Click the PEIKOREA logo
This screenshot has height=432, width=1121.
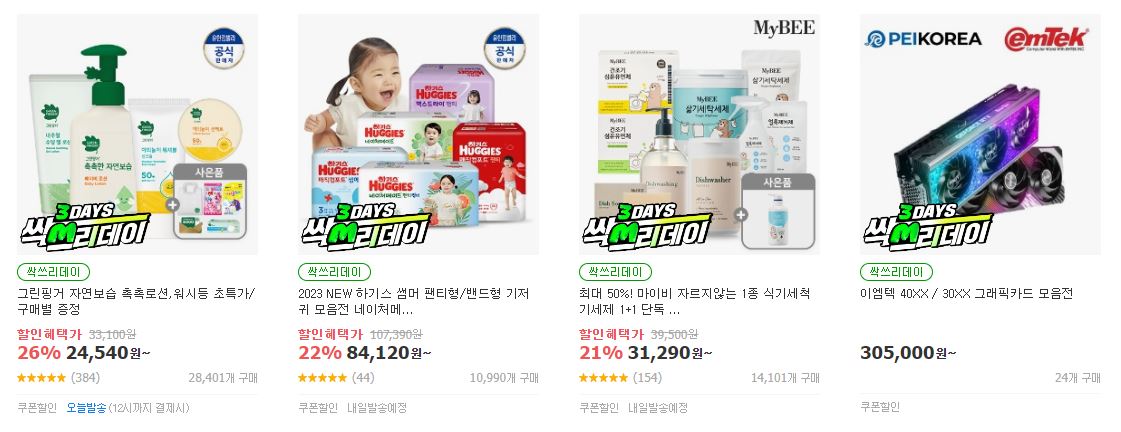coord(923,39)
